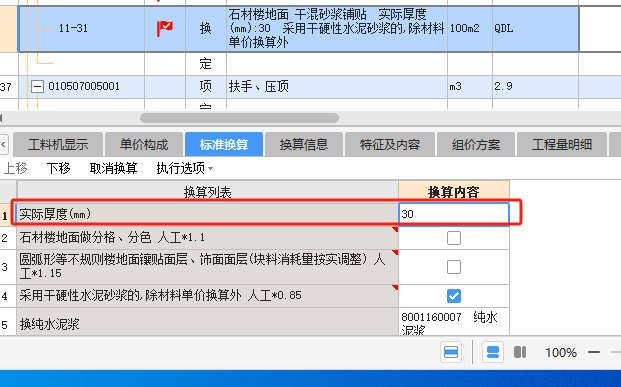This screenshot has height=387, width=621.
Task: Select the 标准换算 tab
Action: tap(224, 145)
